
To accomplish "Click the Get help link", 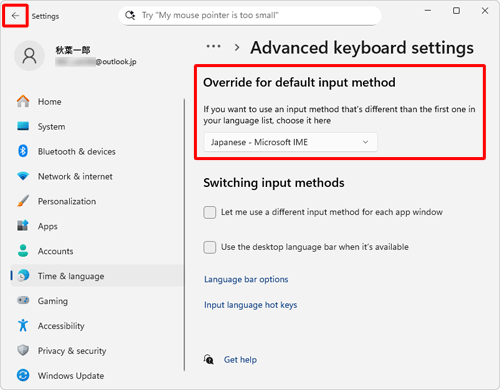I will 240,360.
